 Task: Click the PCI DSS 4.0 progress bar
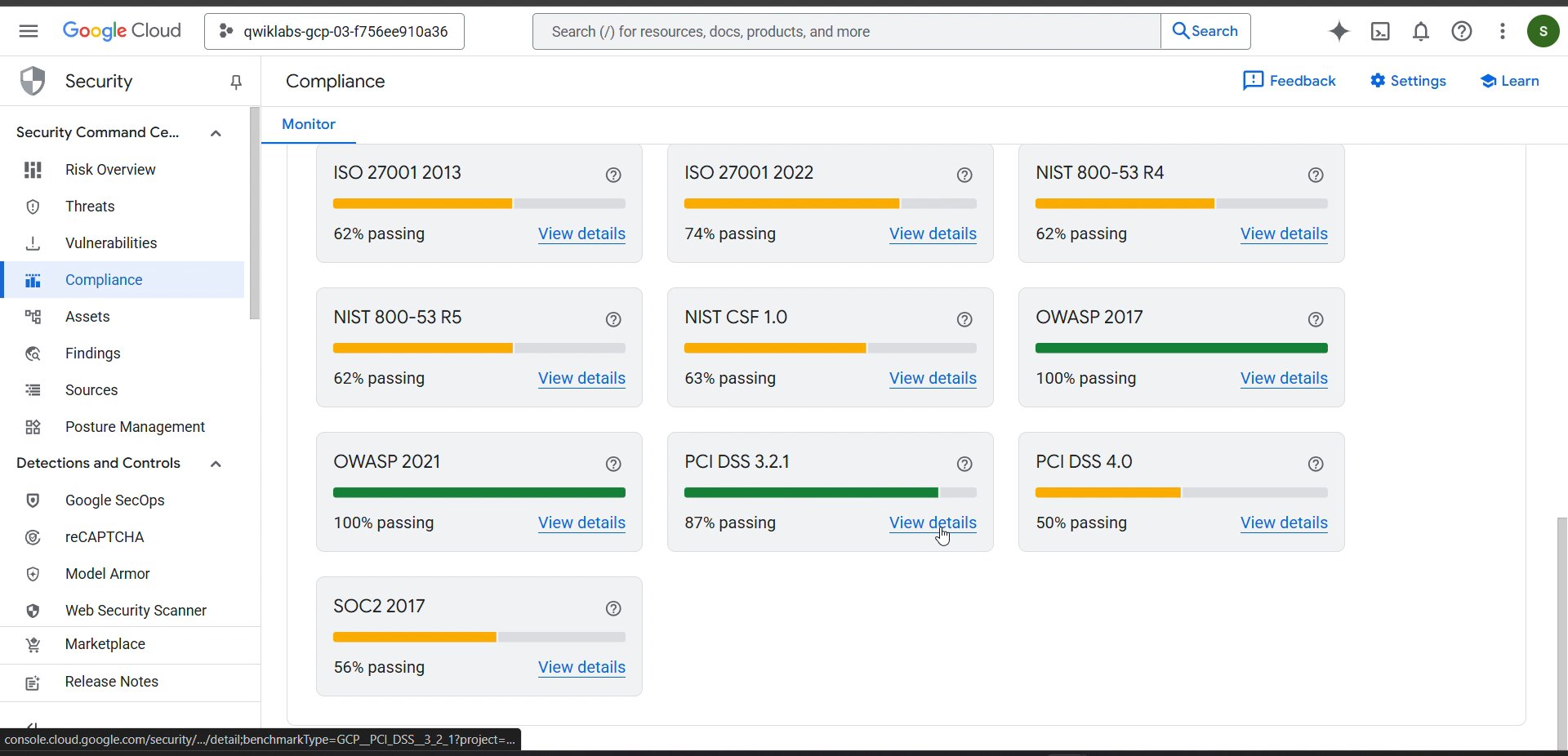click(1182, 492)
